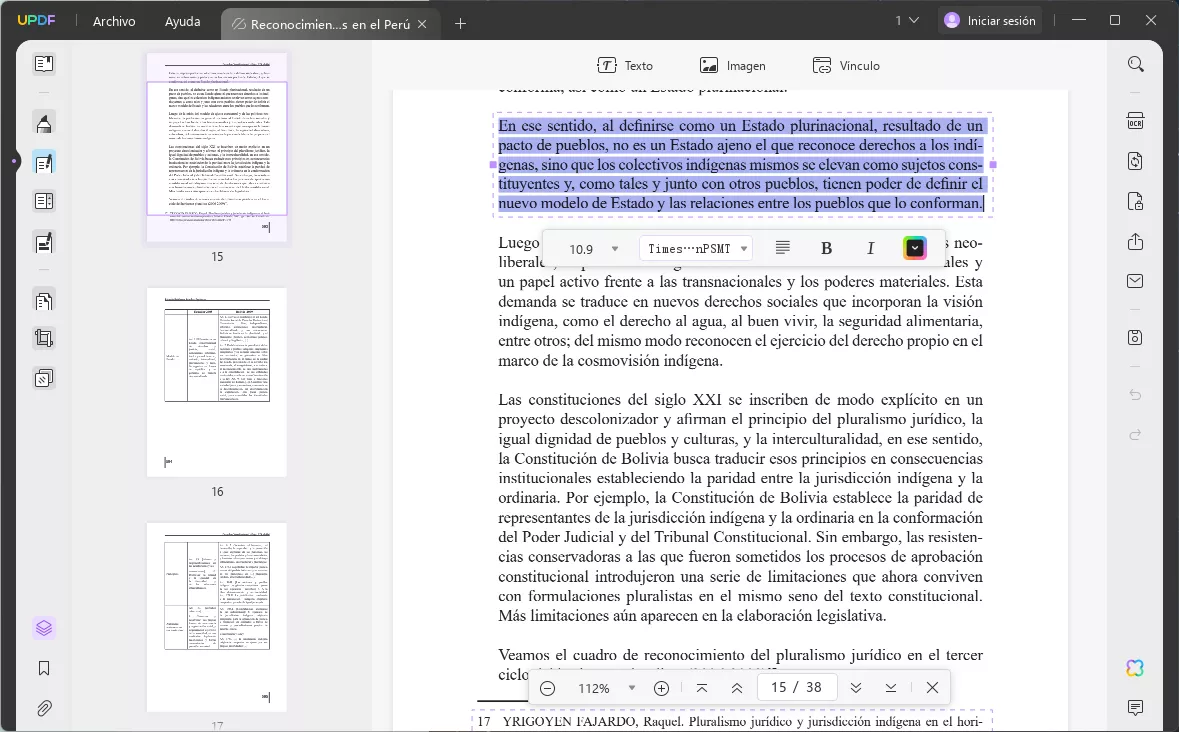This screenshot has width=1179, height=732.
Task: Send the file by email
Action: [x=1135, y=281]
